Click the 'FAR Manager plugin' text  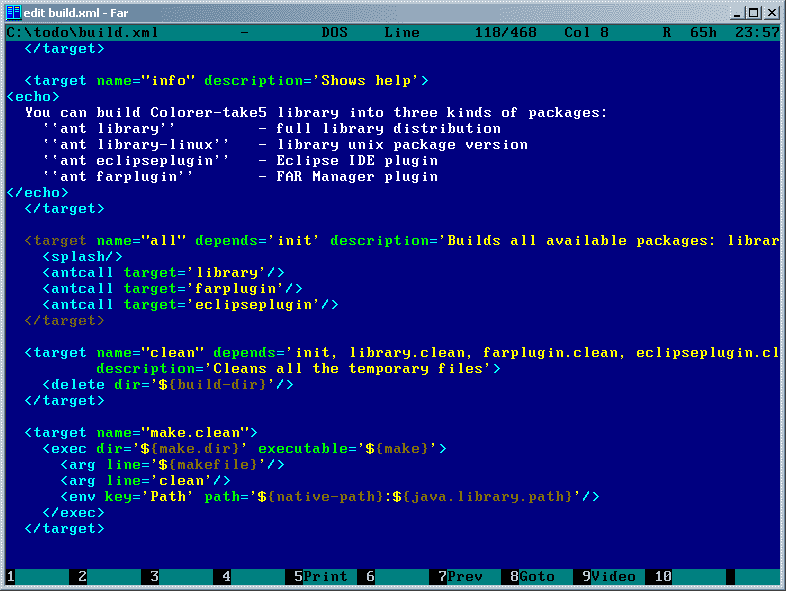[x=357, y=176]
